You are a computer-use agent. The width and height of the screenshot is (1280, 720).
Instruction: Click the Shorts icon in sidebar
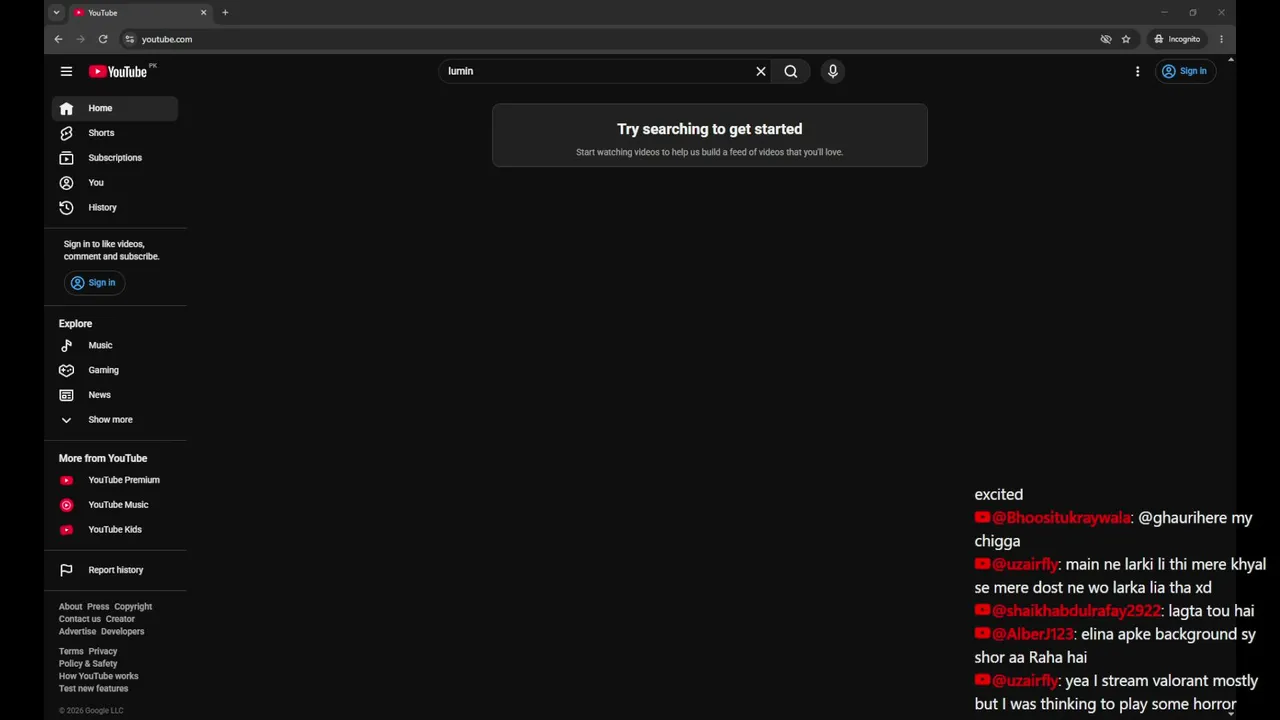(x=66, y=133)
